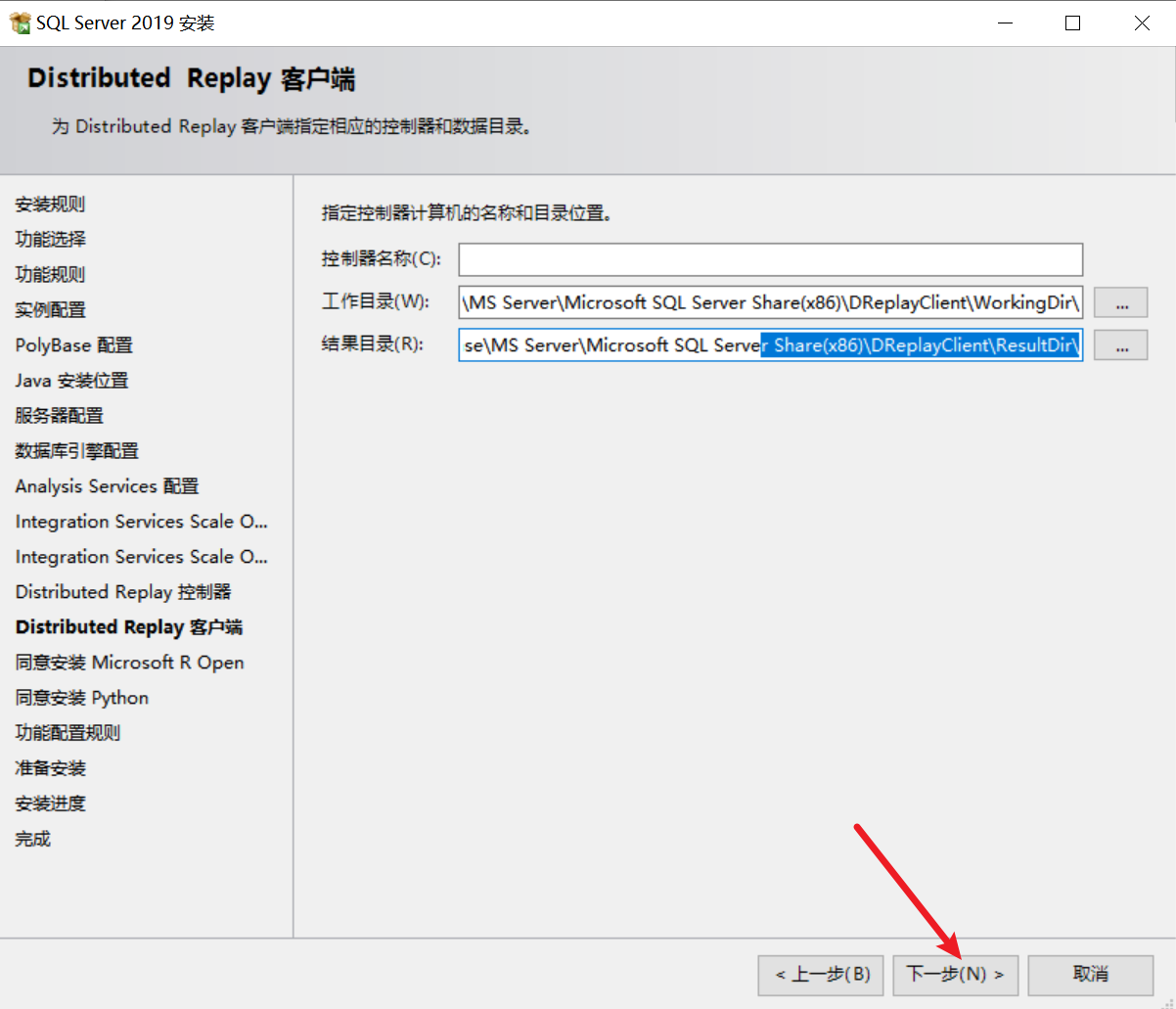Browse for the working directory folder
This screenshot has width=1176, height=1009.
[x=1120, y=303]
